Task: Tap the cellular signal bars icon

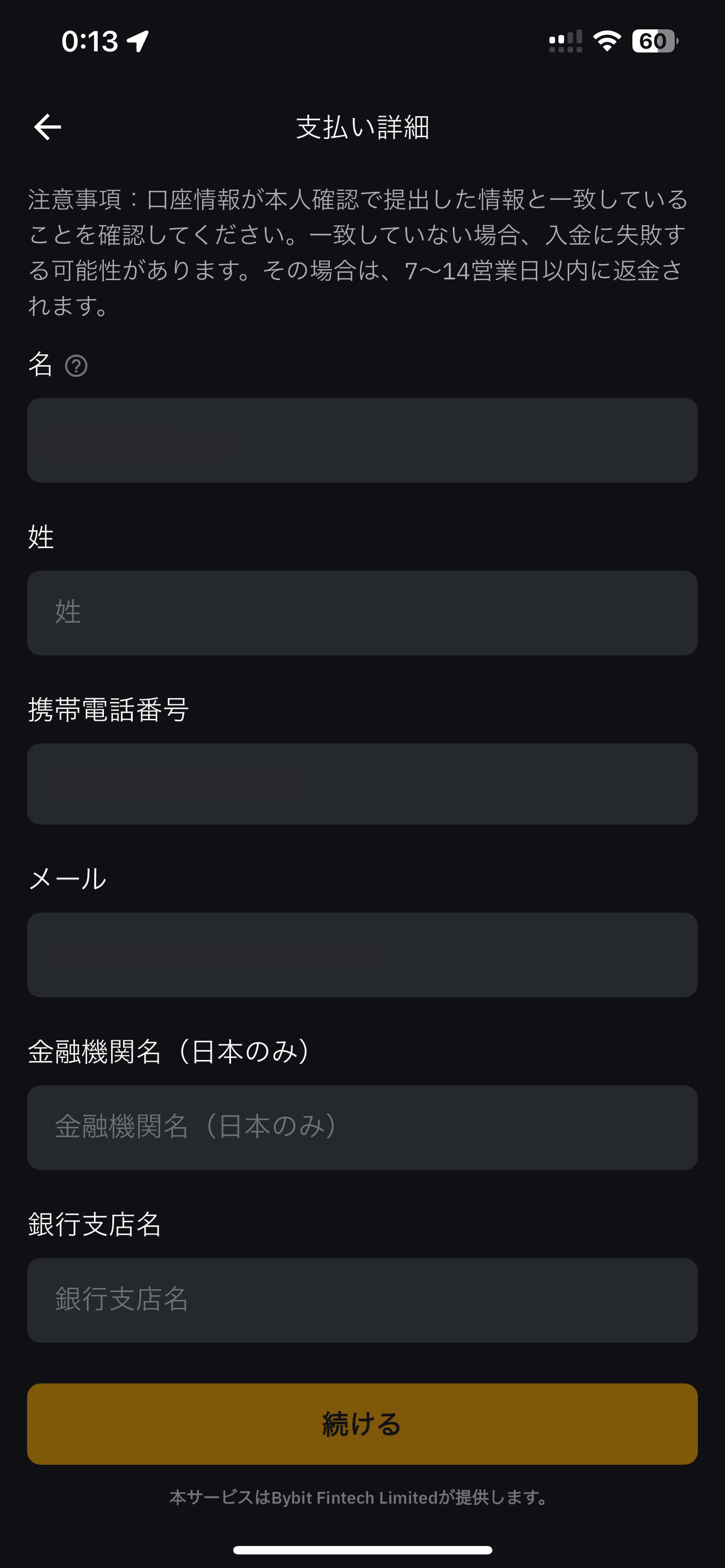Action: [x=566, y=41]
